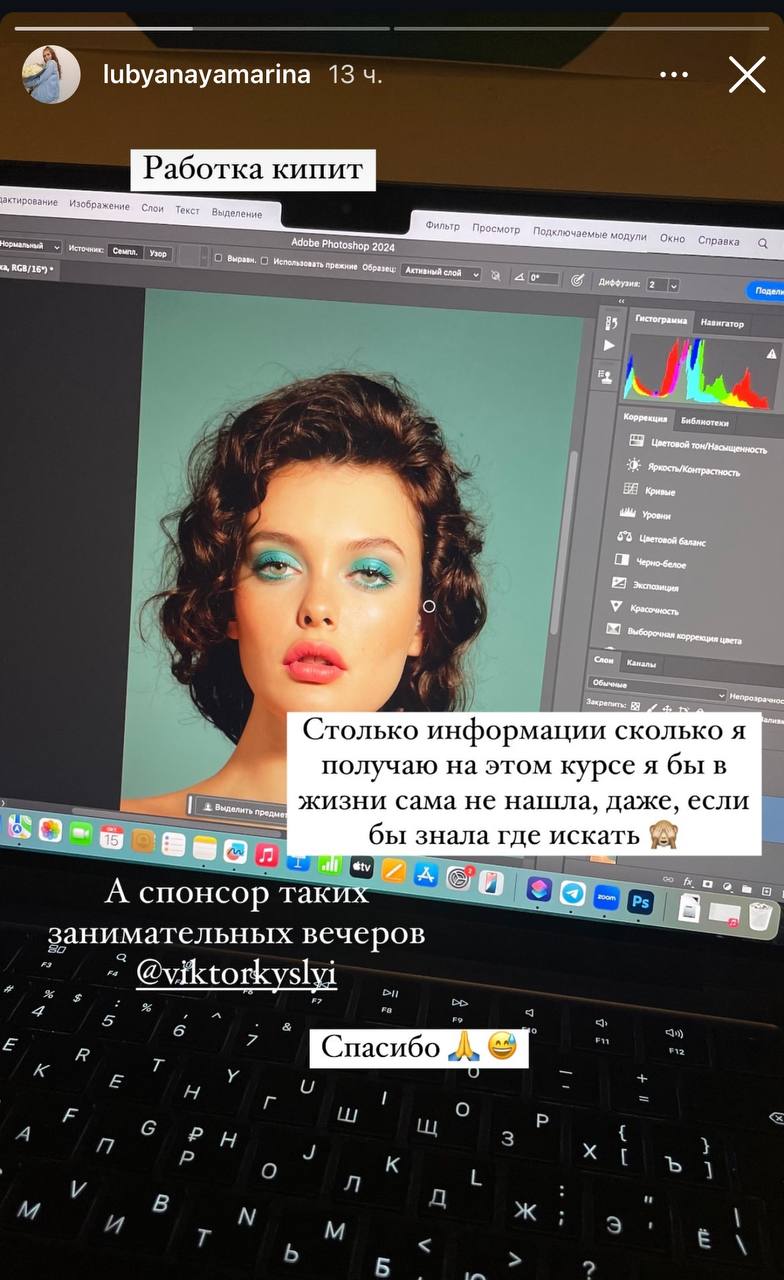Screen dimensions: 784x1280
Task: Switch to the Слои tab
Action: click(x=603, y=660)
